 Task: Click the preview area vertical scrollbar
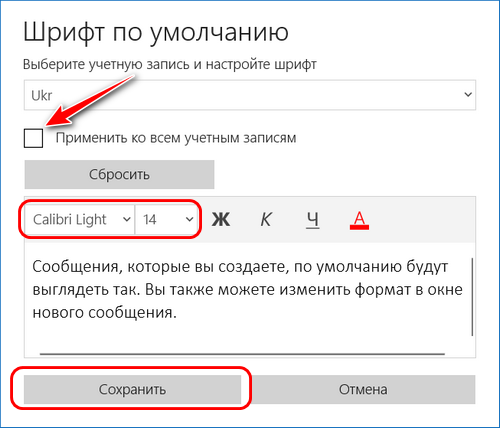tap(472, 297)
